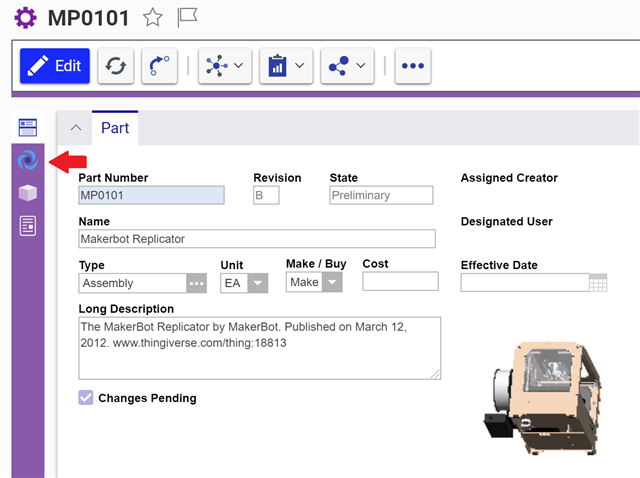
Task: Click the star favorite icon beside MP0101
Action: coord(152,17)
